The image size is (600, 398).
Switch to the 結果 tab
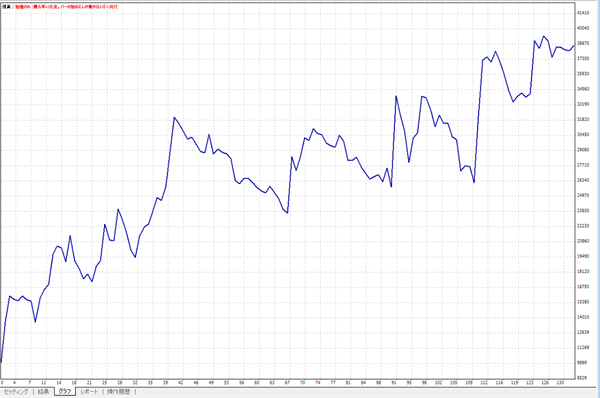pos(43,392)
